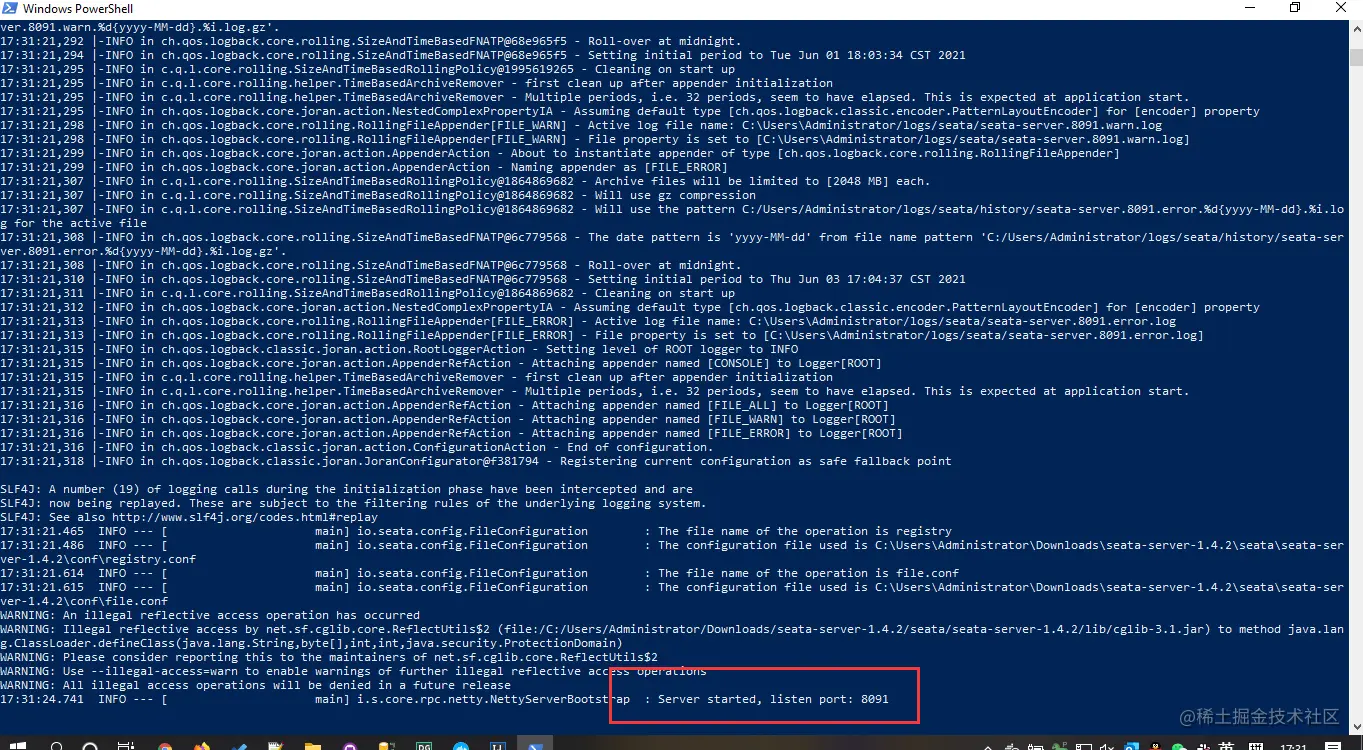Open IntelliJ IDEA from the taskbar
Screen dimensions: 1363x750
[497, 745]
